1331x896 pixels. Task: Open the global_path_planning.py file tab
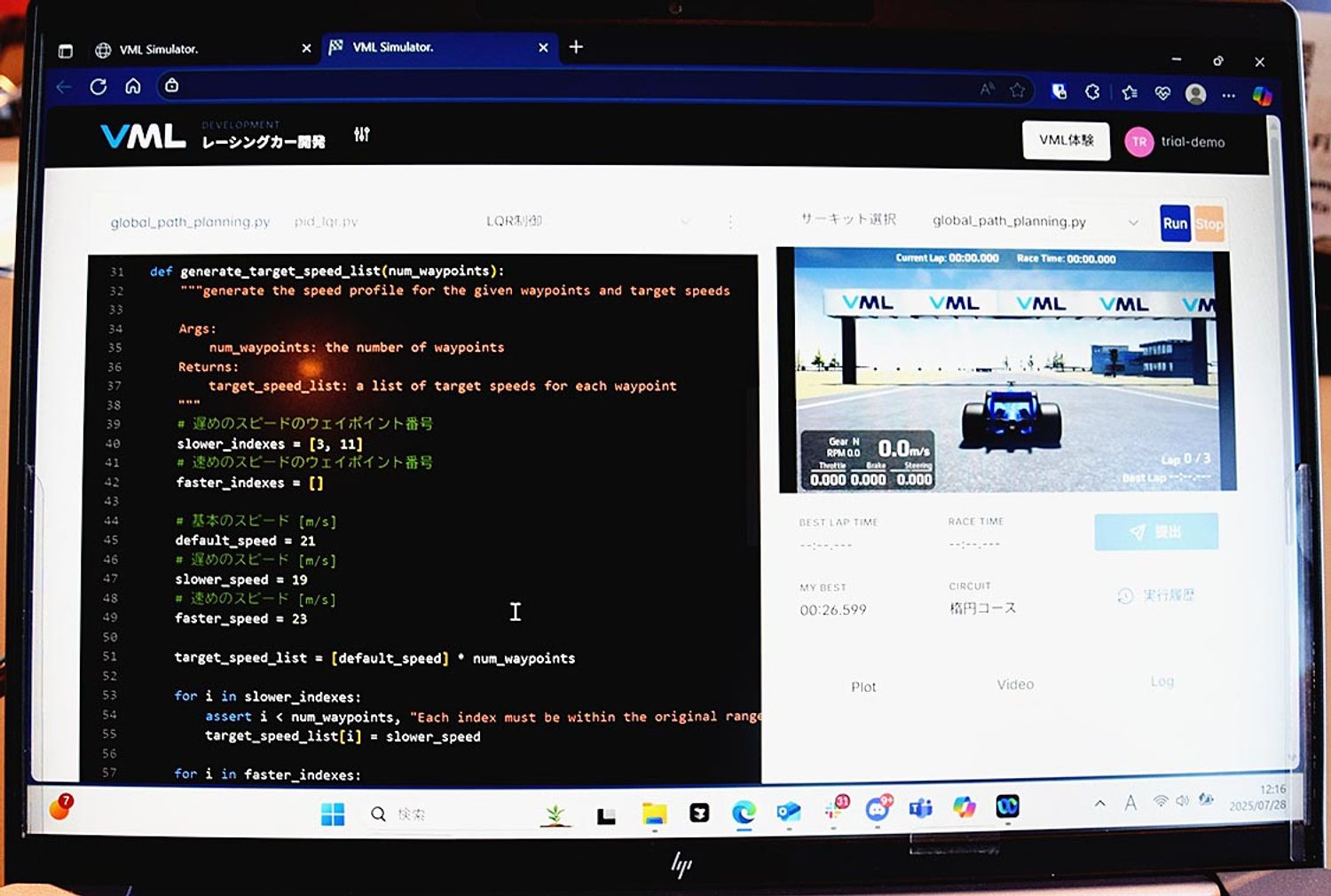point(190,222)
